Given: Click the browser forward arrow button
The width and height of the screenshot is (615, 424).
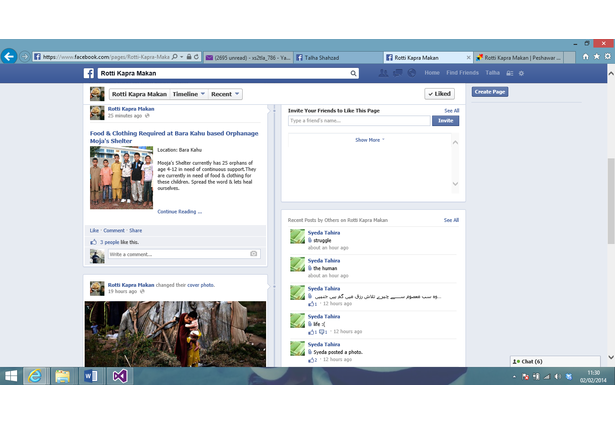Looking at the screenshot, I should [24, 57].
